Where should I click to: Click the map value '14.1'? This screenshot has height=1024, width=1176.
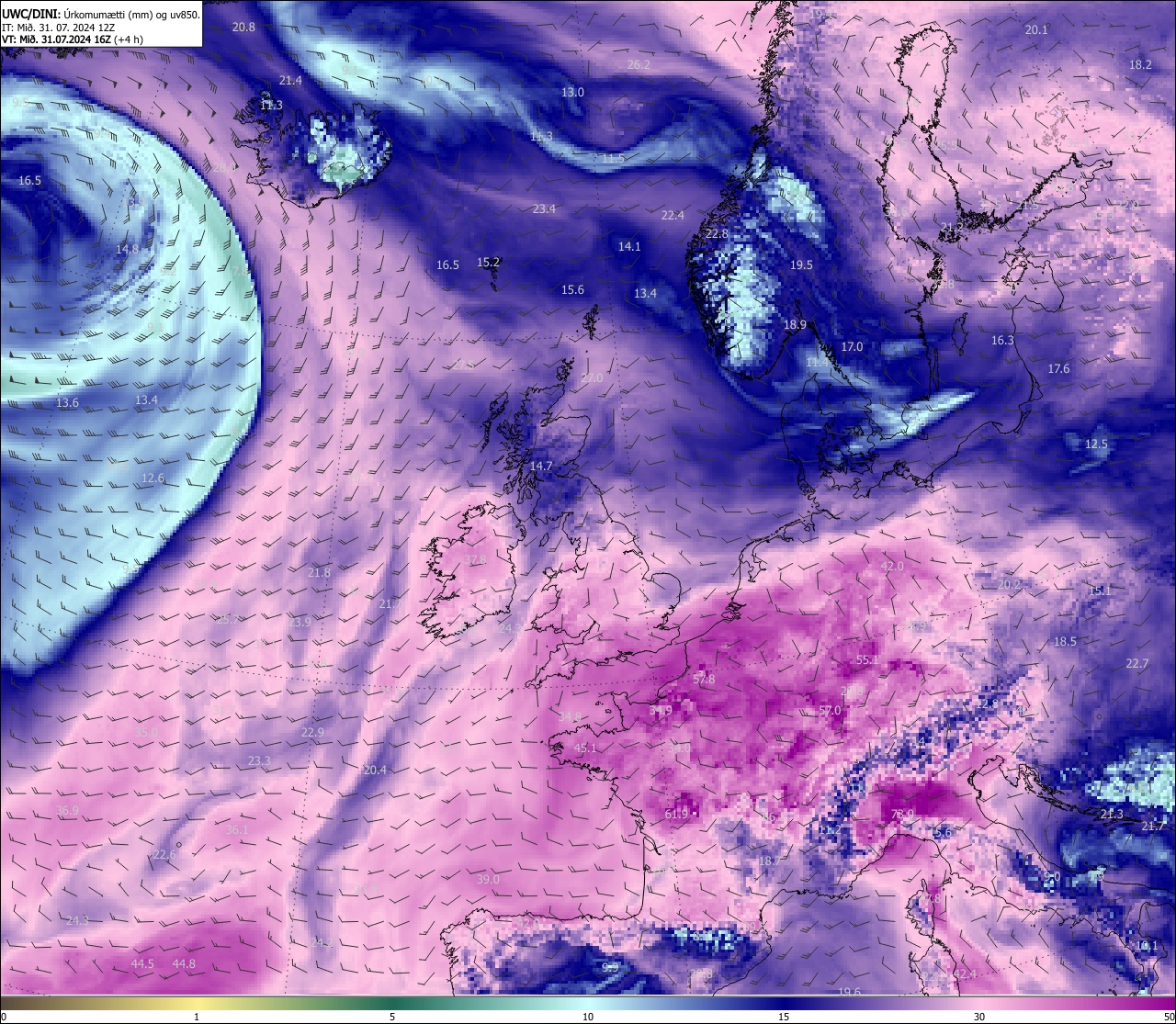(x=629, y=247)
